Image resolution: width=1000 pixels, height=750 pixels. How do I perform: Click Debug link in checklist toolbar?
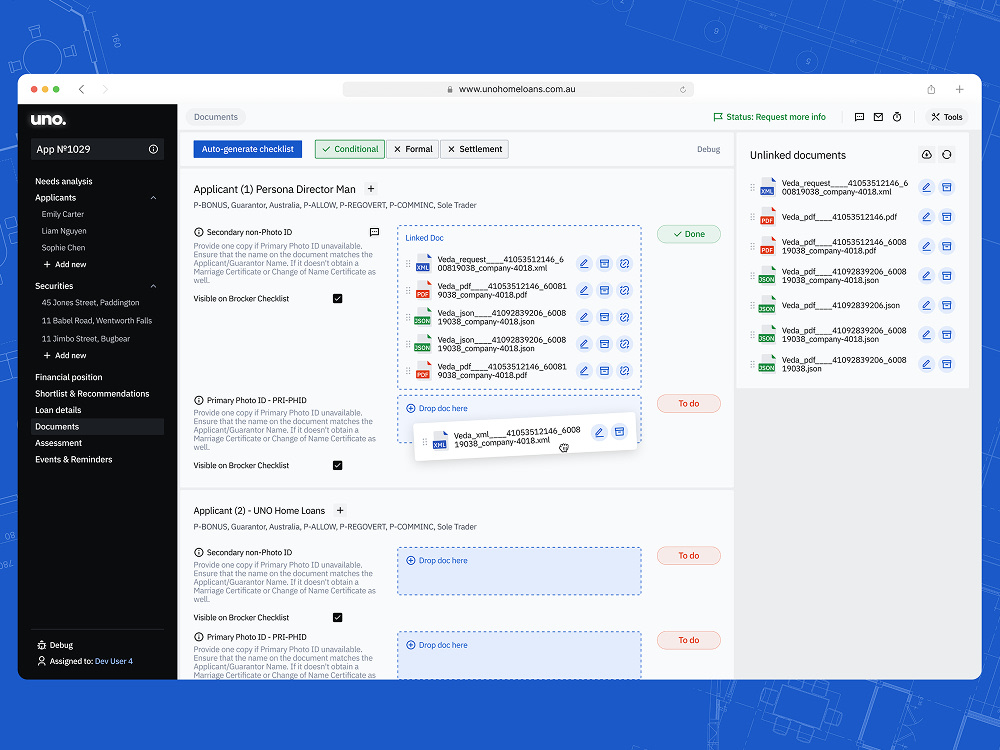pyautogui.click(x=709, y=149)
